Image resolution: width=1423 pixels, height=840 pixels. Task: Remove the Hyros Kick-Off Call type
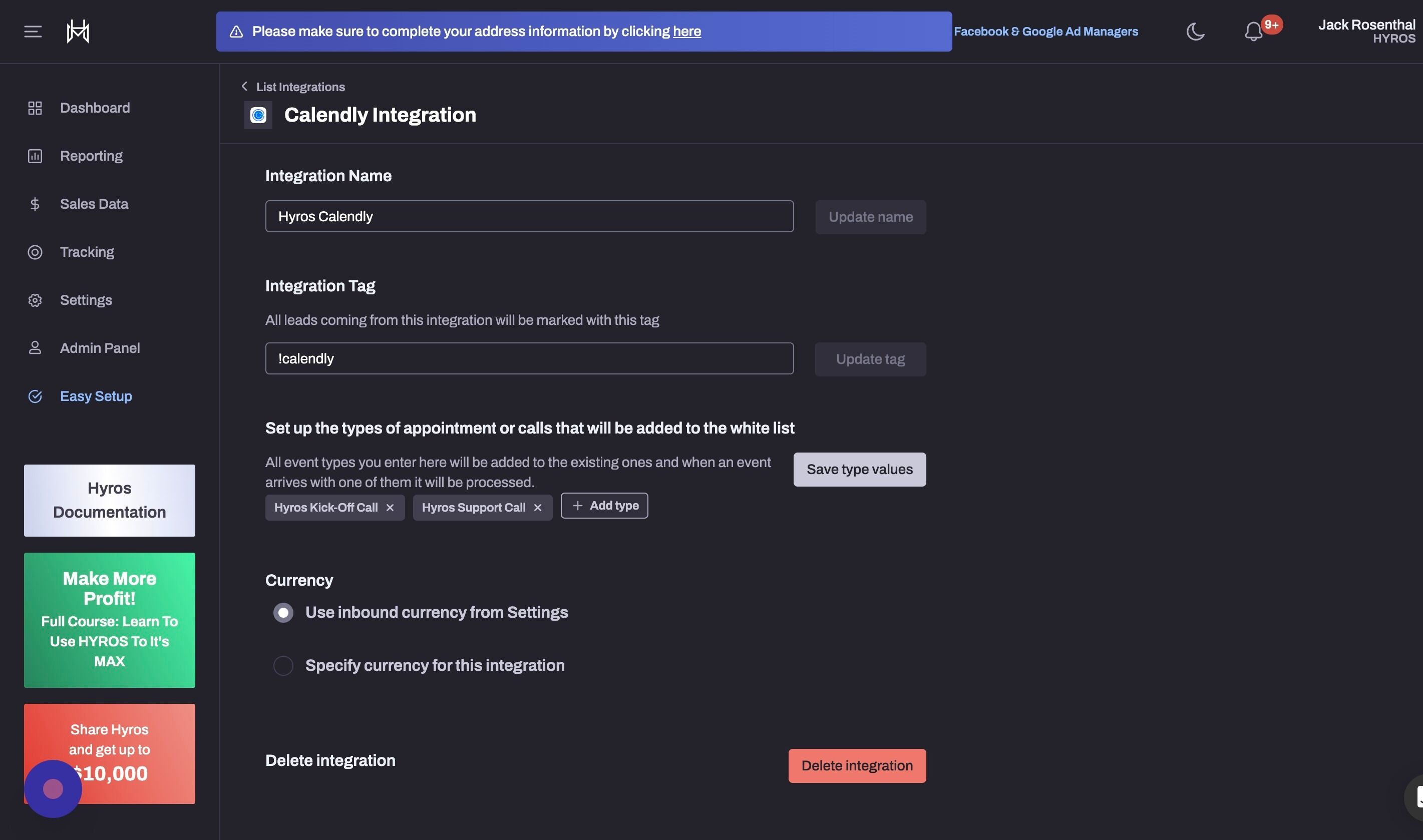pos(390,508)
